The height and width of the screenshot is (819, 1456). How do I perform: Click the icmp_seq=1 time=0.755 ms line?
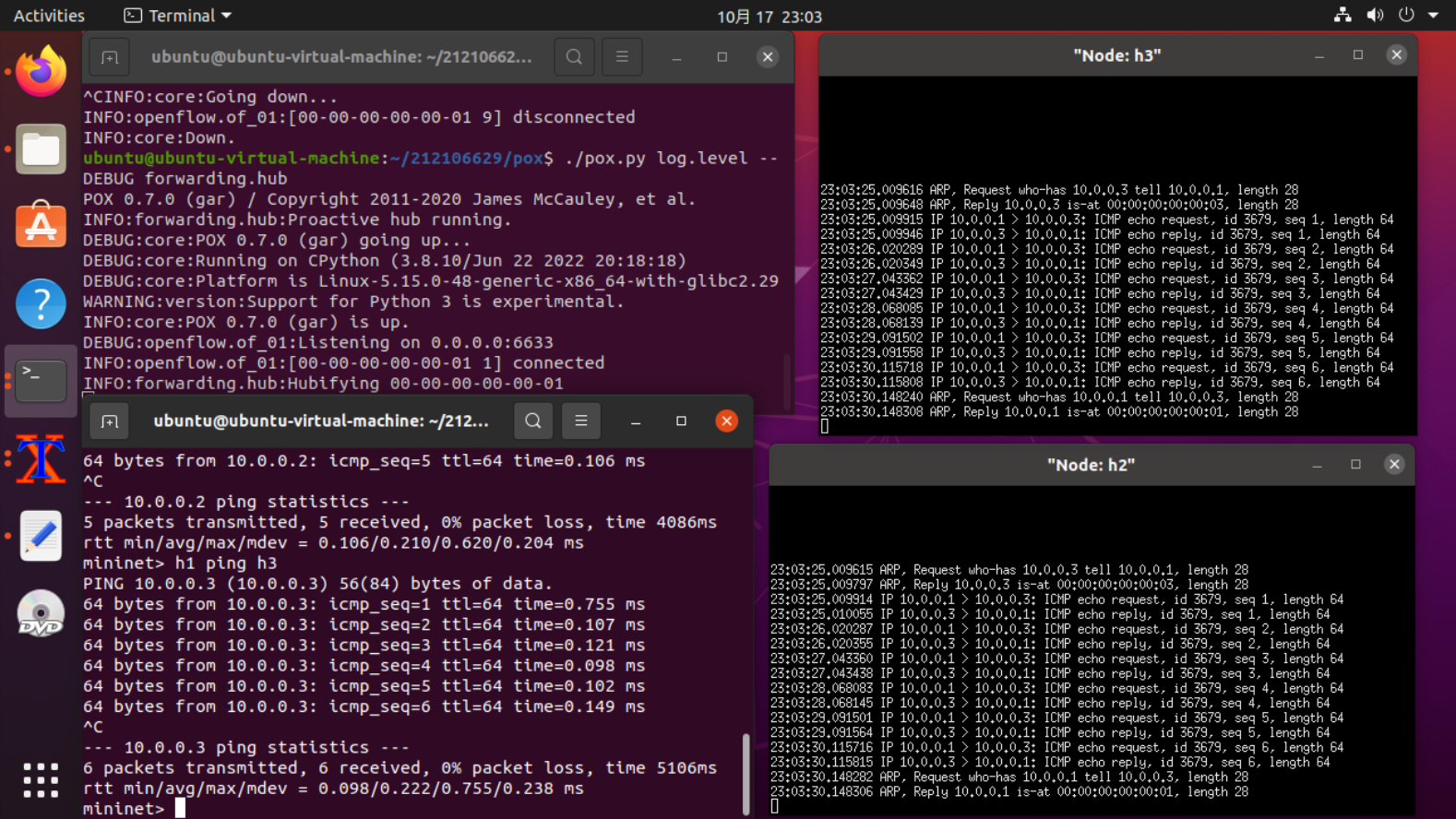pos(364,604)
